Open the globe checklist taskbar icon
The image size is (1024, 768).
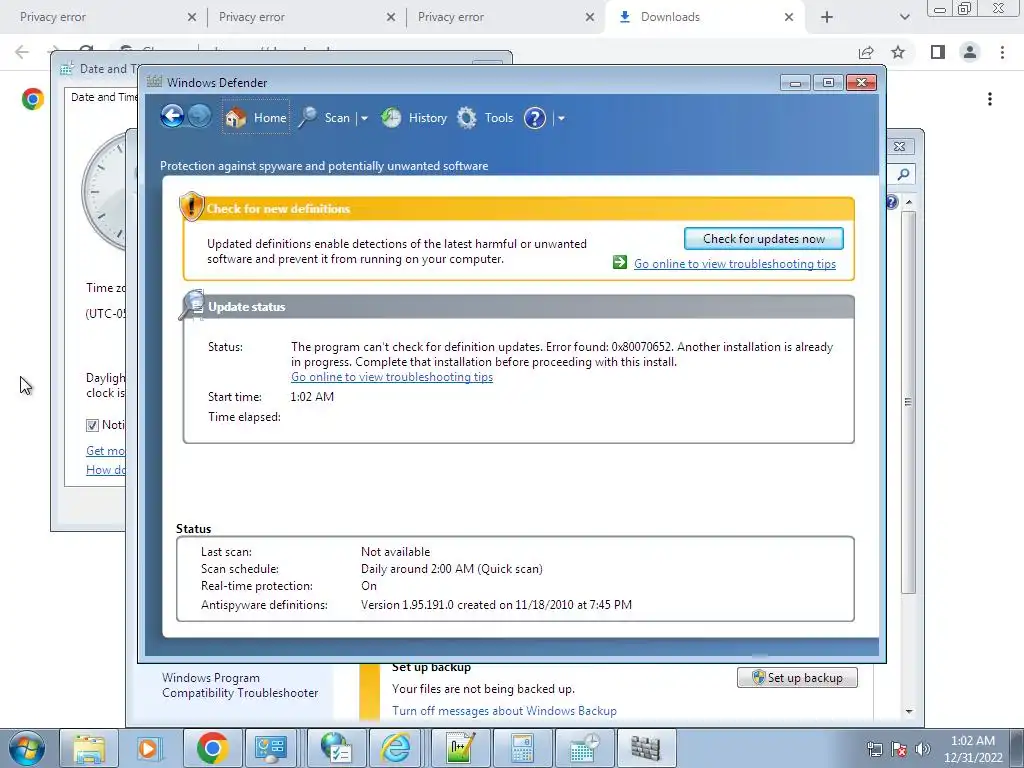[336, 748]
